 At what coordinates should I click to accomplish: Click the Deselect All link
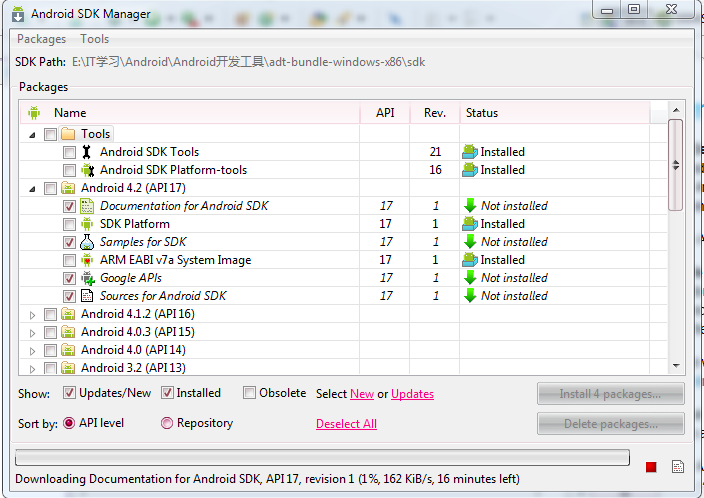coord(346,424)
